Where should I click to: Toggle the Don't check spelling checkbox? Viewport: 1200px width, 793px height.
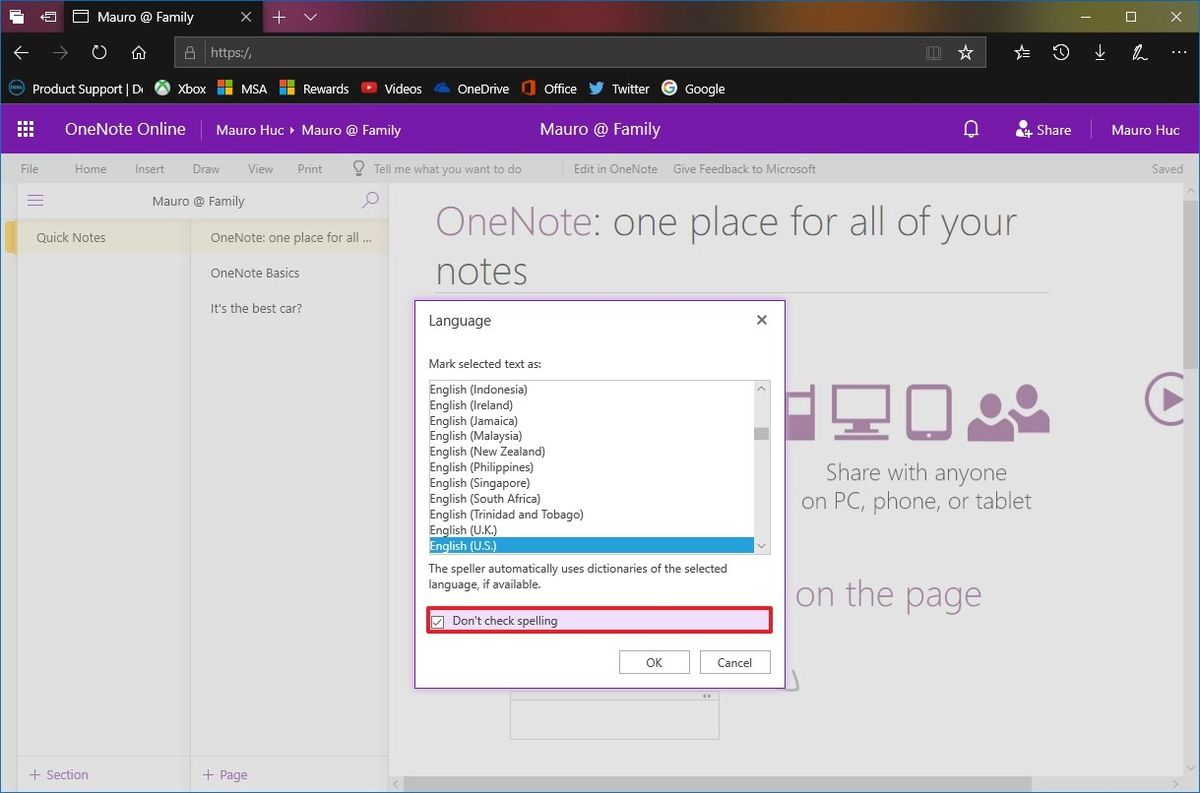click(438, 620)
